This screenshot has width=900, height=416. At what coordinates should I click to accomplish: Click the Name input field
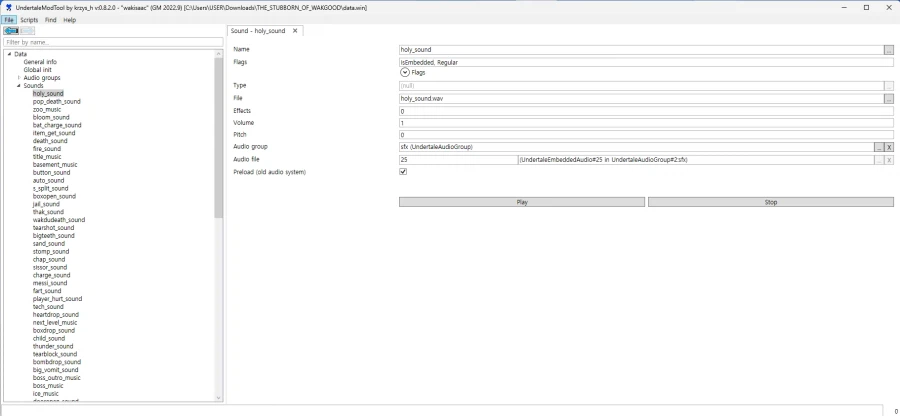click(x=641, y=50)
